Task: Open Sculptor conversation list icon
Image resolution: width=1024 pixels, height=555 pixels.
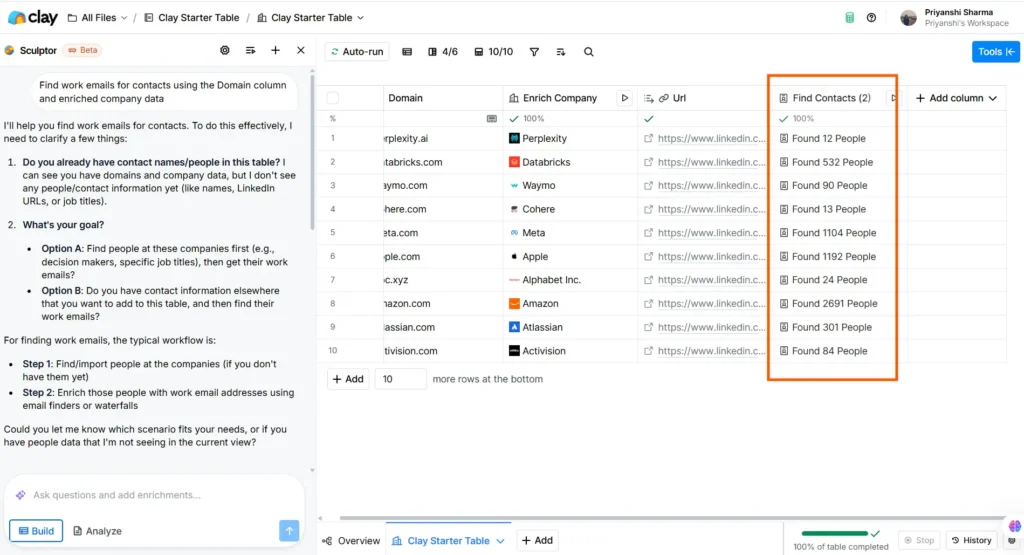Action: tap(250, 50)
